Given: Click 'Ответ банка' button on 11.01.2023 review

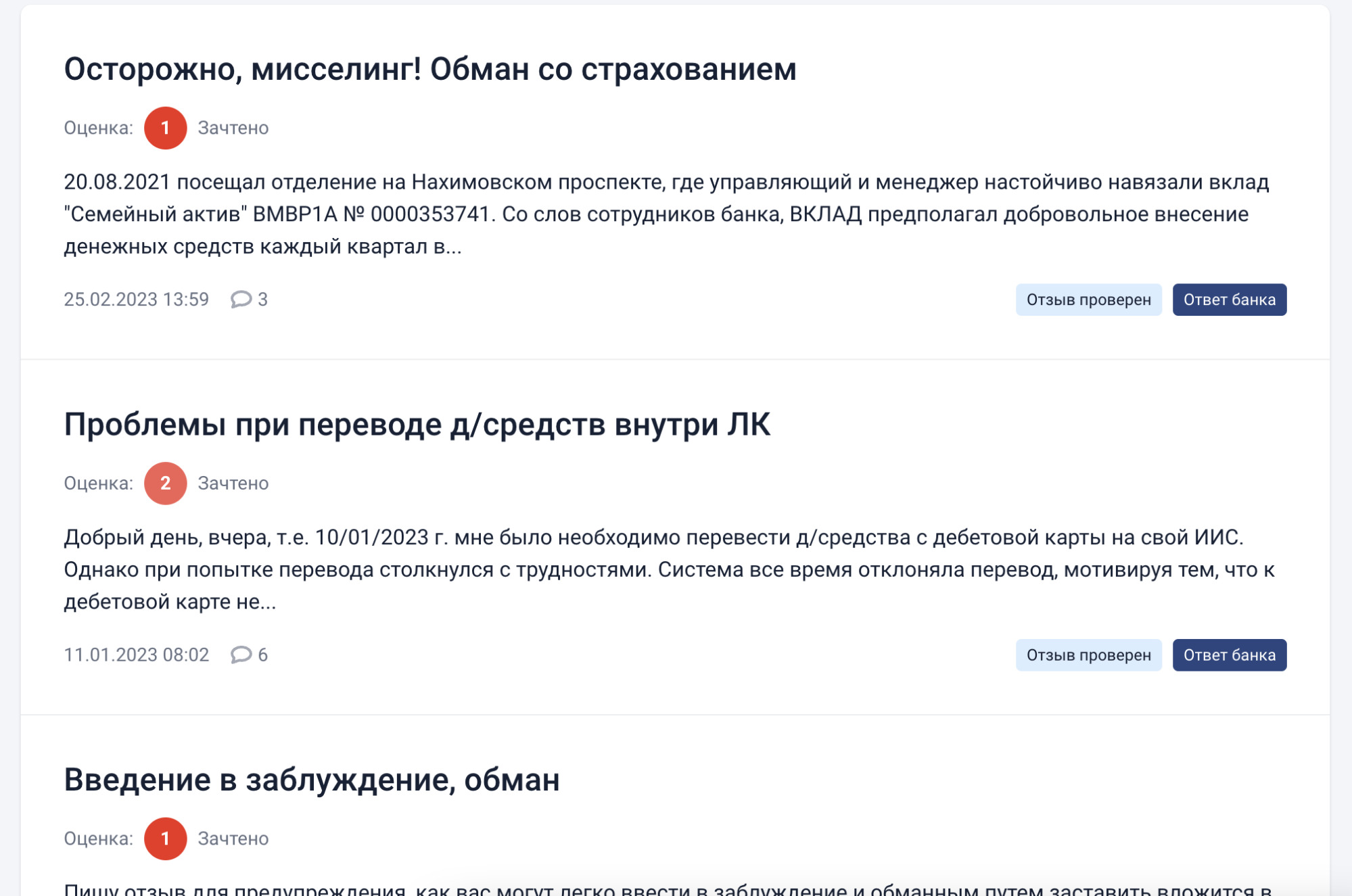Looking at the screenshot, I should [x=1229, y=655].
